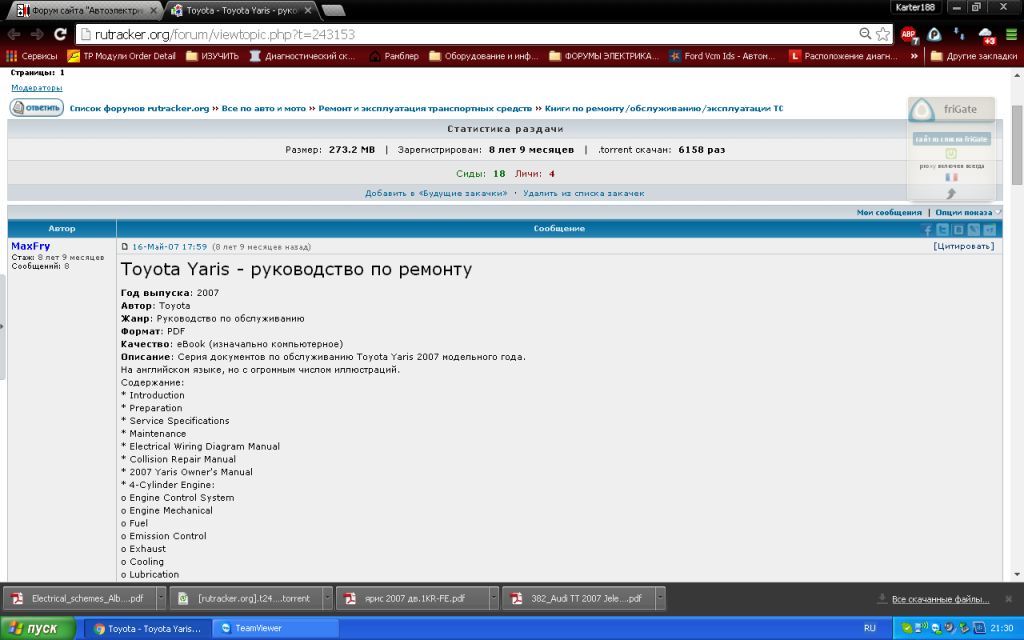Open Мои сообщения link

click(889, 212)
